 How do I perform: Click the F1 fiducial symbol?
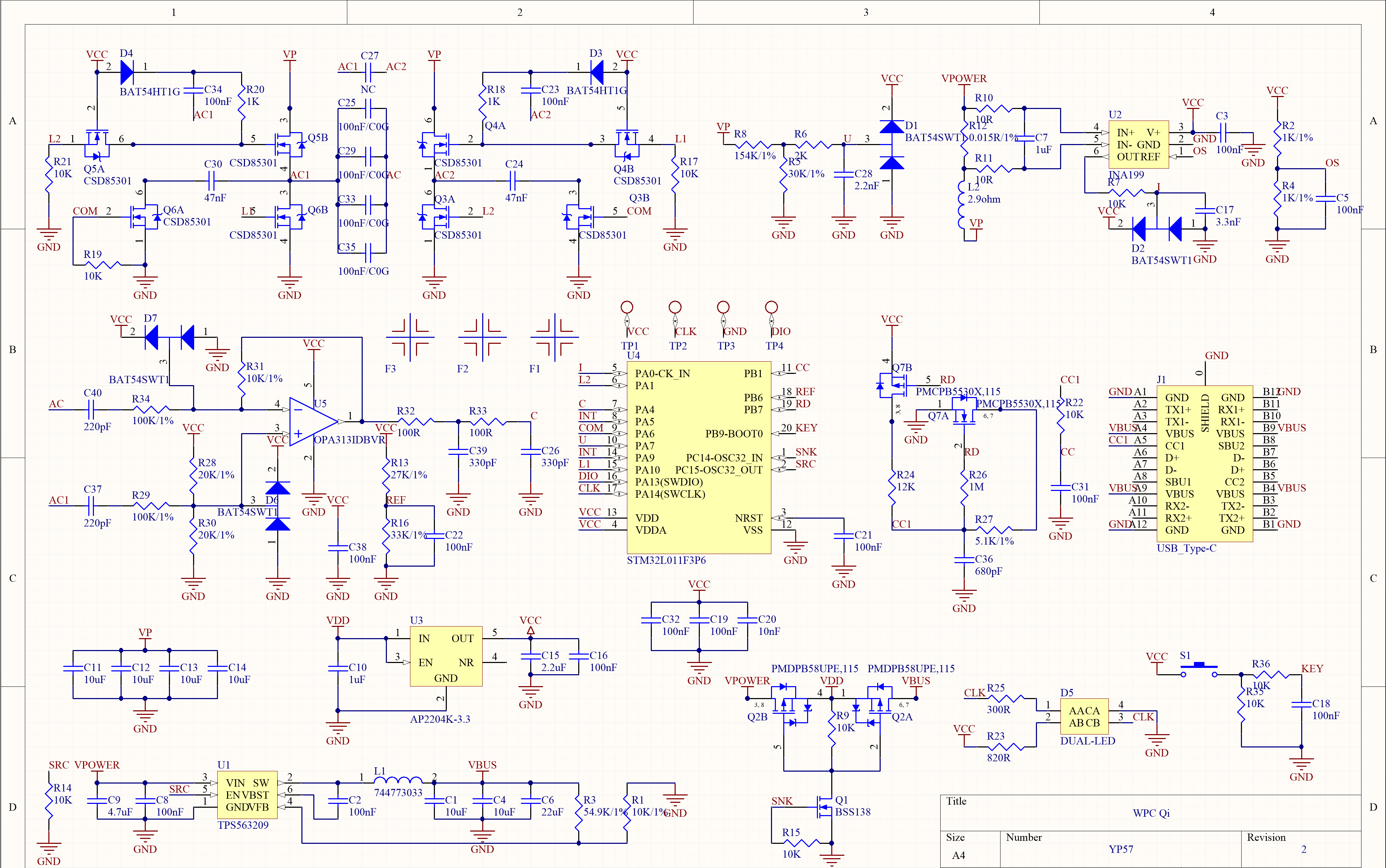coord(555,337)
